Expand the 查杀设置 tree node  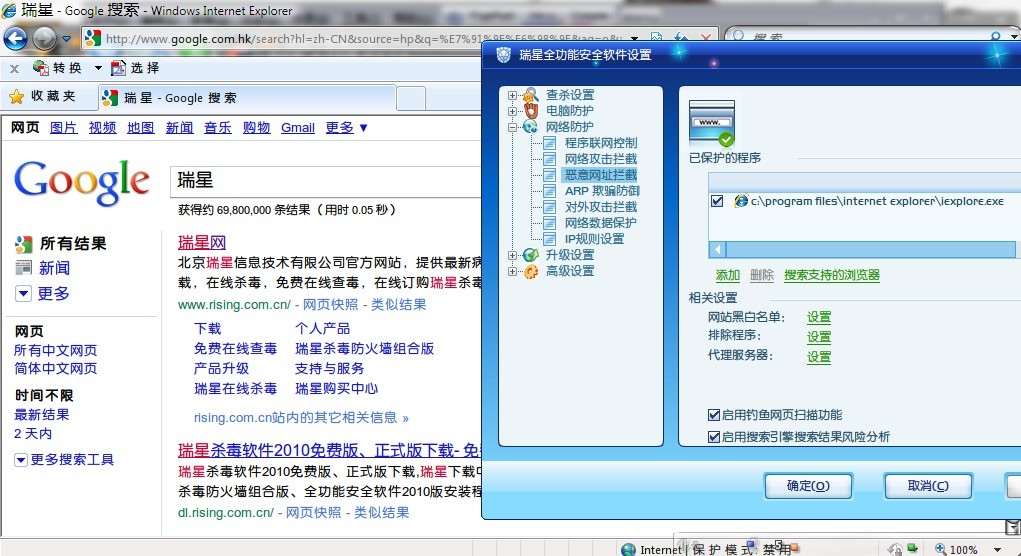(x=512, y=95)
